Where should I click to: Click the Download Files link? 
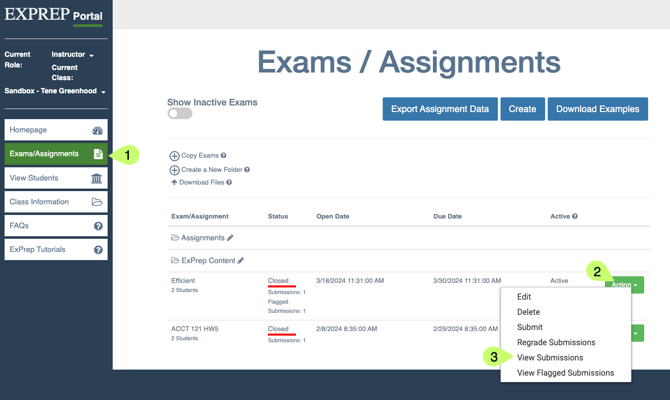[x=202, y=182]
